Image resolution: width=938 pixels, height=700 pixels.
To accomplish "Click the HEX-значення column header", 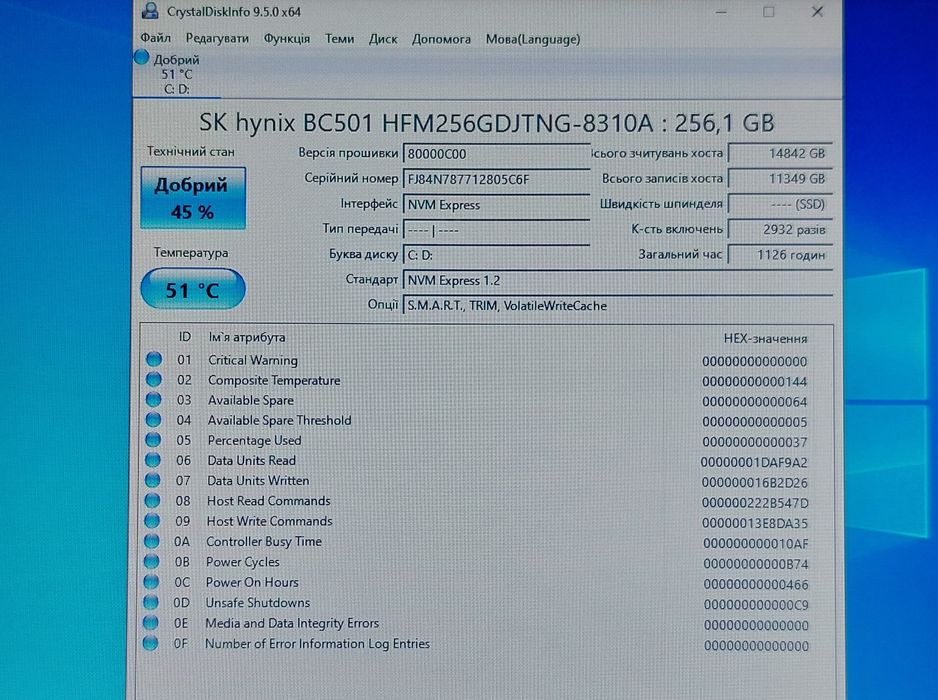I will tap(765, 339).
